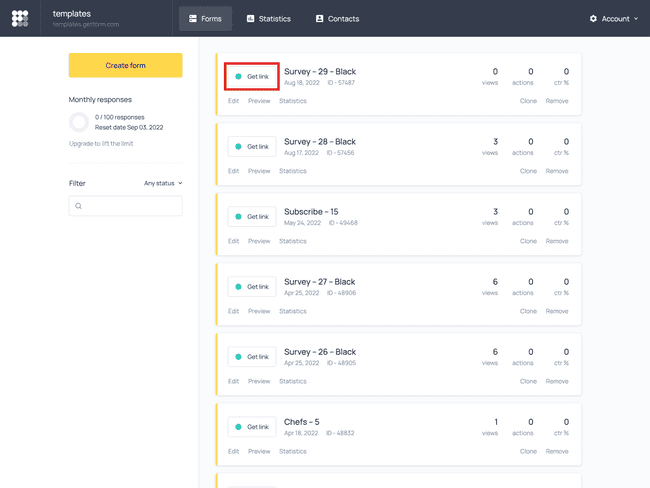The image size is (650, 488).
Task: Get link for Survey - 28 - Black
Action: click(x=252, y=146)
